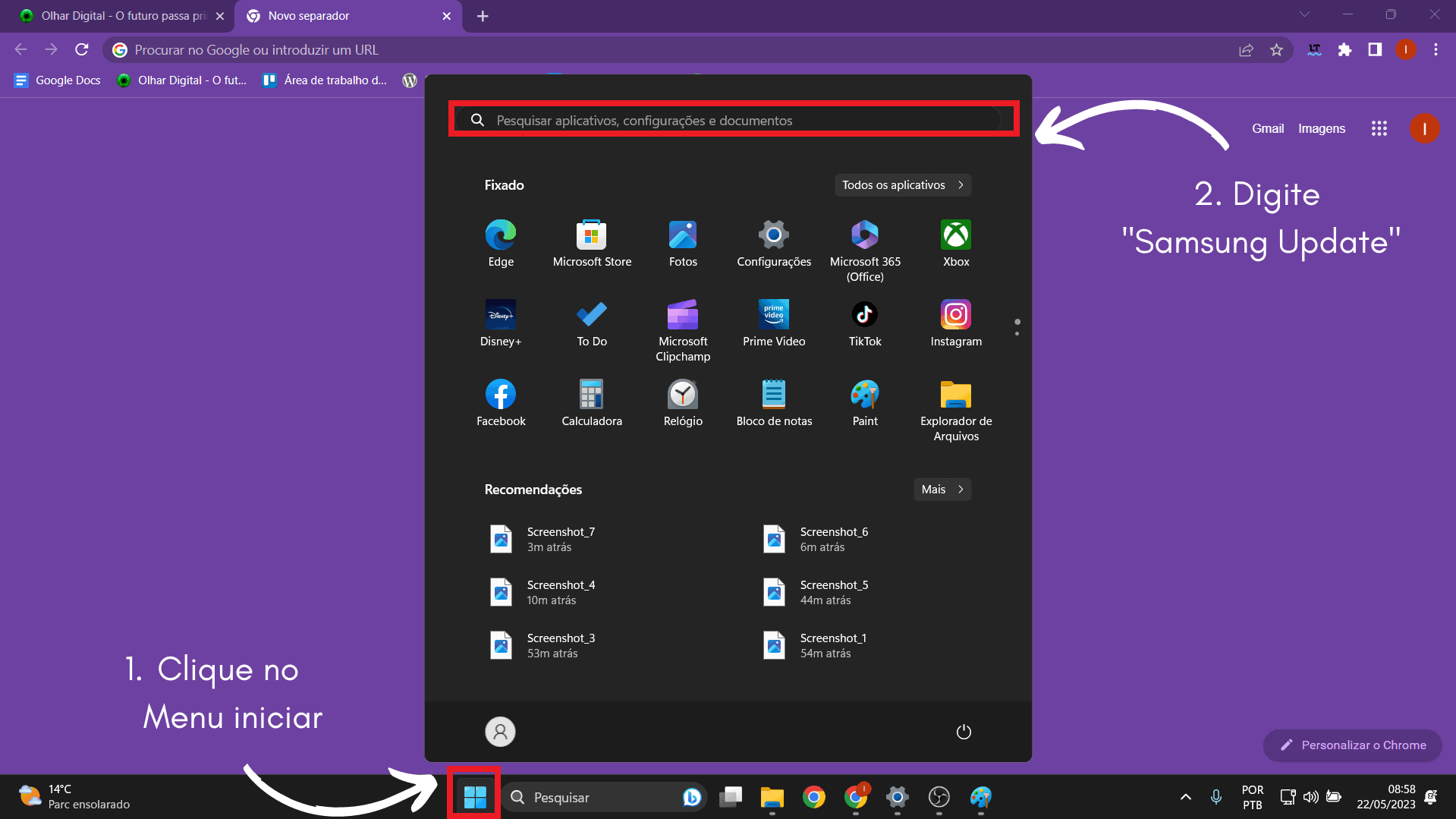1456x819 pixels.
Task: Bookmark this page with the star icon
Action: tap(1276, 50)
